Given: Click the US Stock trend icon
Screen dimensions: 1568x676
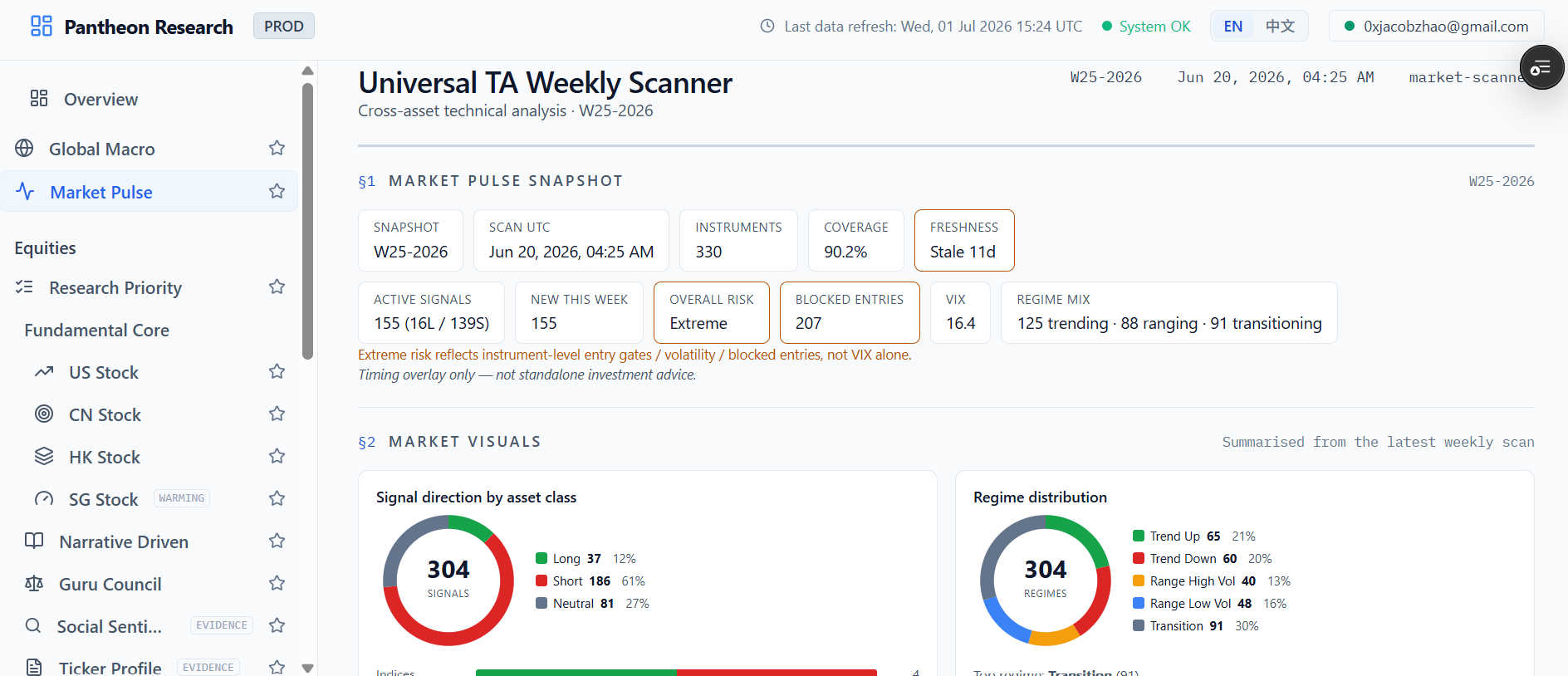Looking at the screenshot, I should click(x=44, y=372).
